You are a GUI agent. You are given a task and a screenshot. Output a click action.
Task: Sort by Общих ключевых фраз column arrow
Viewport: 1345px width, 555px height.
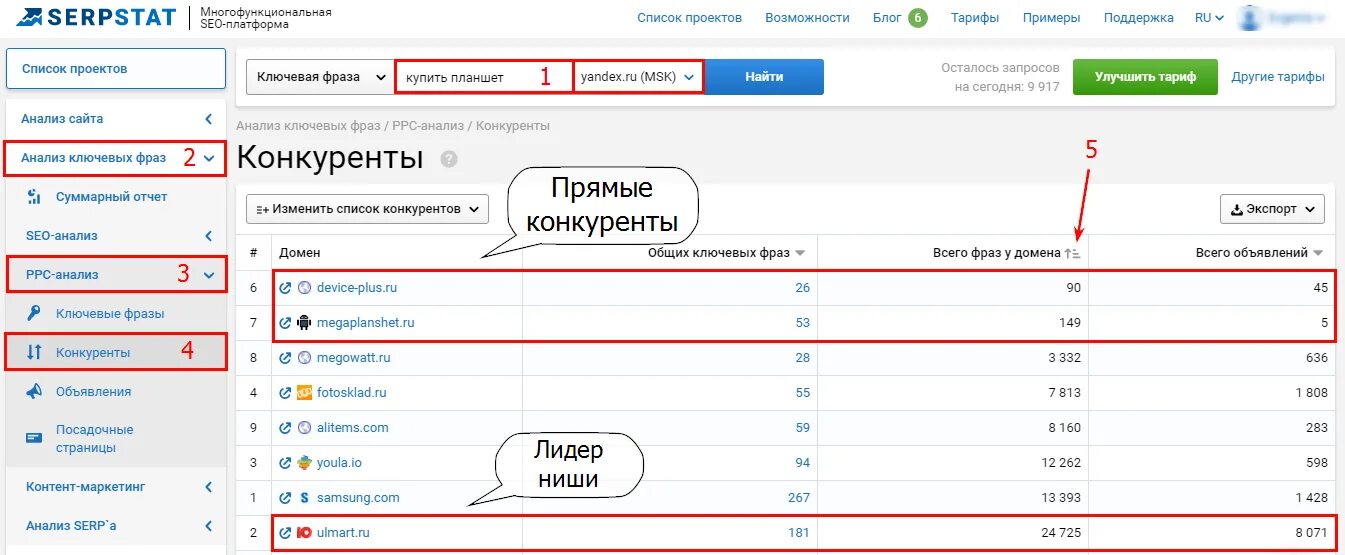click(x=800, y=253)
